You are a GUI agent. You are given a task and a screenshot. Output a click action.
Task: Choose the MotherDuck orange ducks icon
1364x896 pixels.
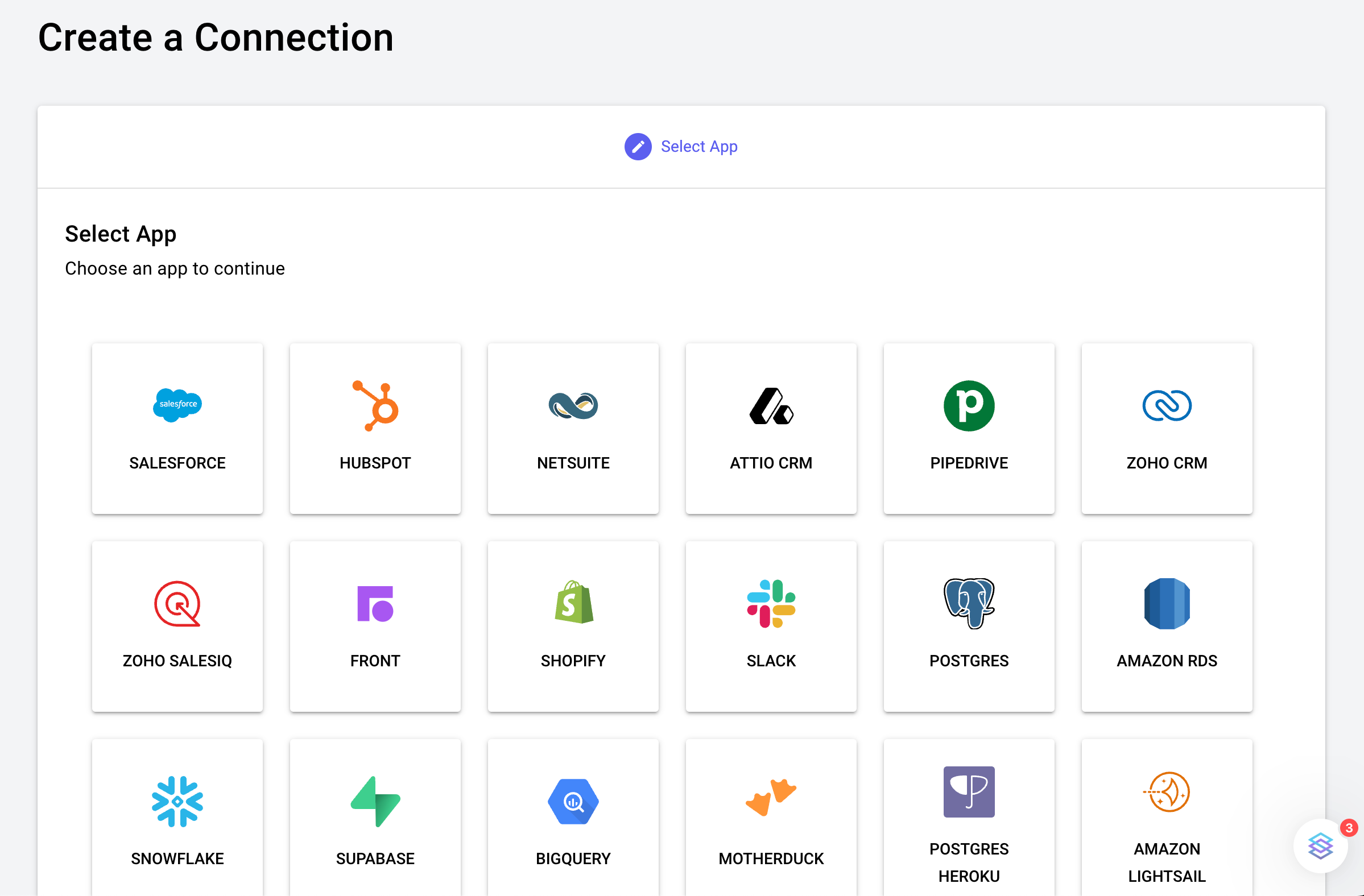point(771,797)
